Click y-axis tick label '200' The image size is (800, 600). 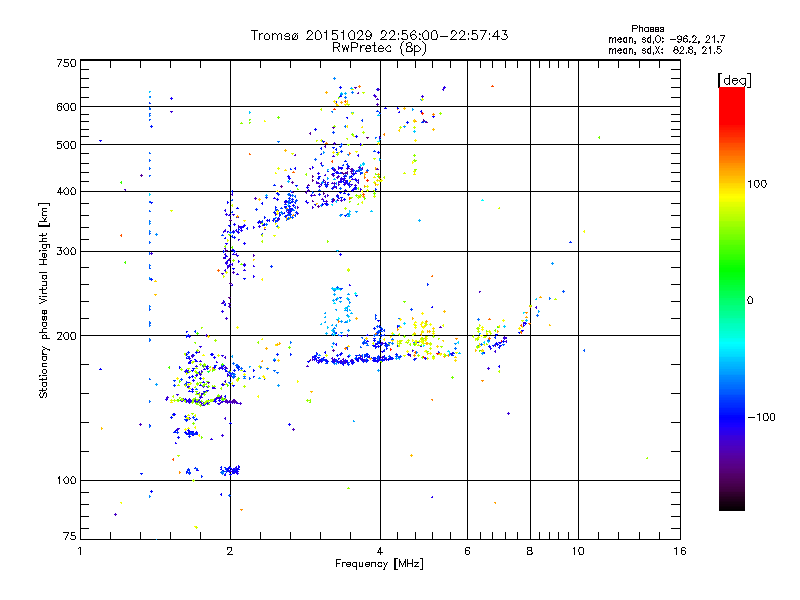pyautogui.click(x=66, y=336)
